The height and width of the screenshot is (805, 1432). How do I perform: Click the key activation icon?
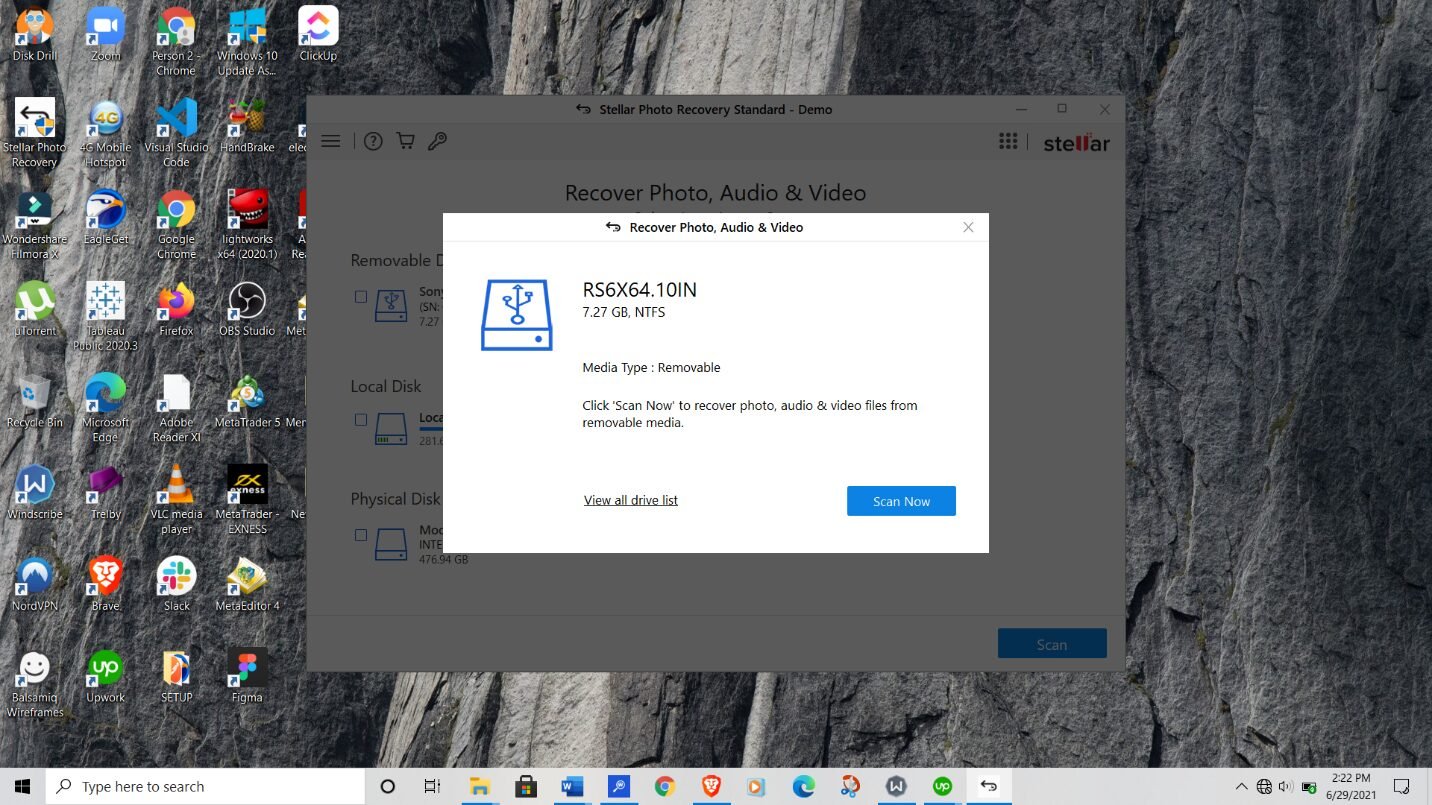point(437,141)
